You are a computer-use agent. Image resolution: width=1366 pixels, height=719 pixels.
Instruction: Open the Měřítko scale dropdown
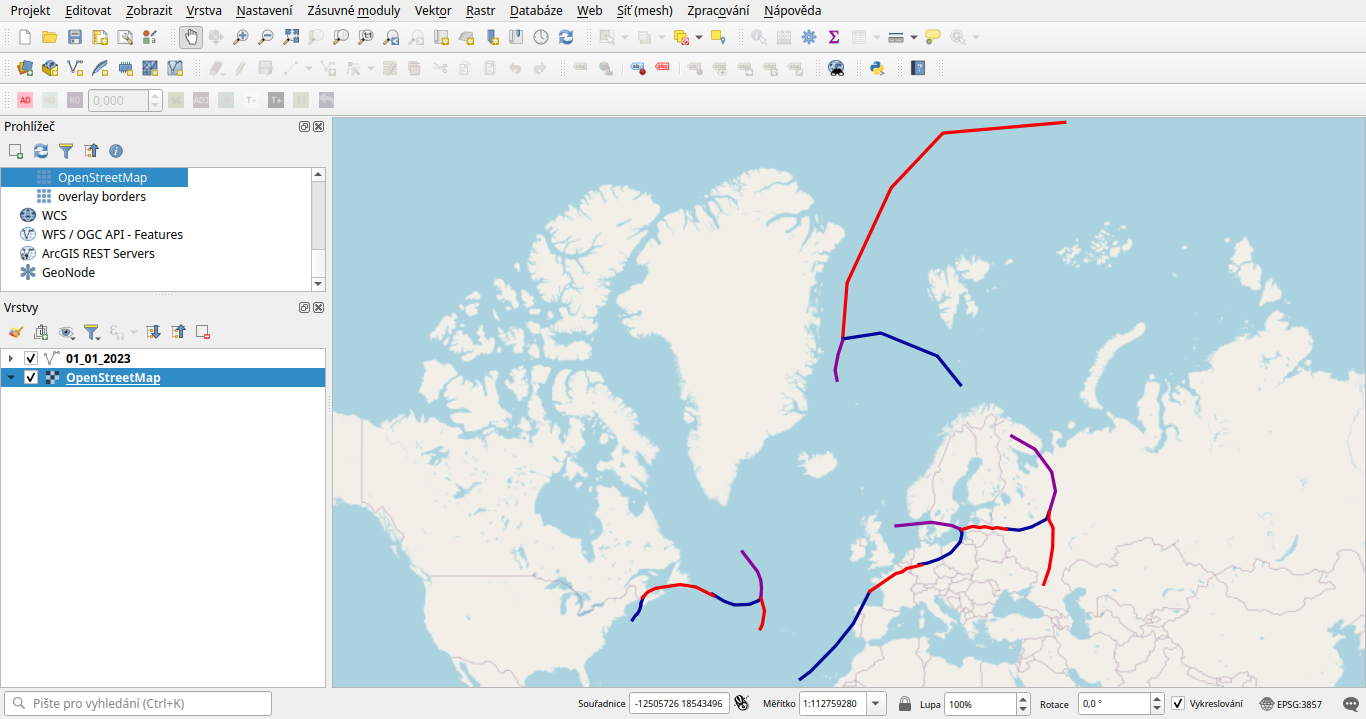pos(876,704)
